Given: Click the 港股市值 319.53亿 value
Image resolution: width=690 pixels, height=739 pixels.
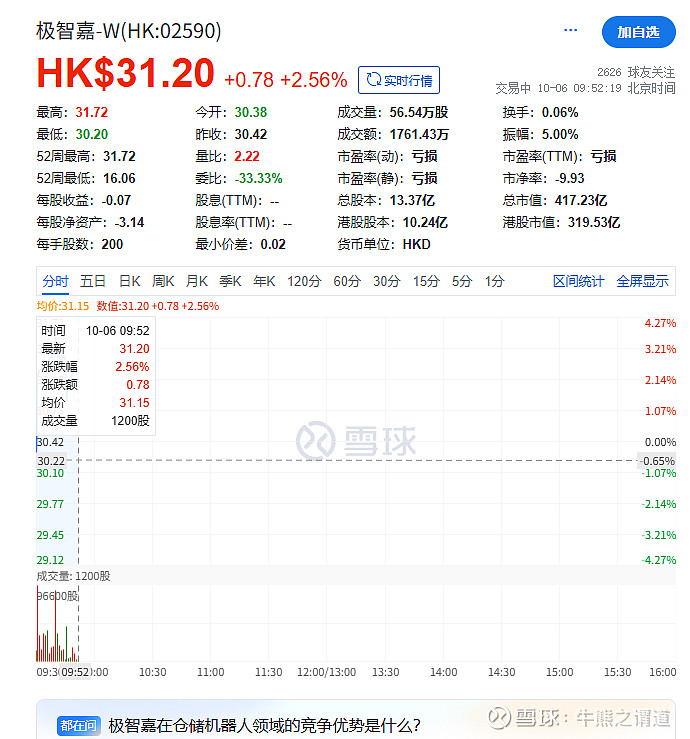Looking at the screenshot, I should coord(594,222).
